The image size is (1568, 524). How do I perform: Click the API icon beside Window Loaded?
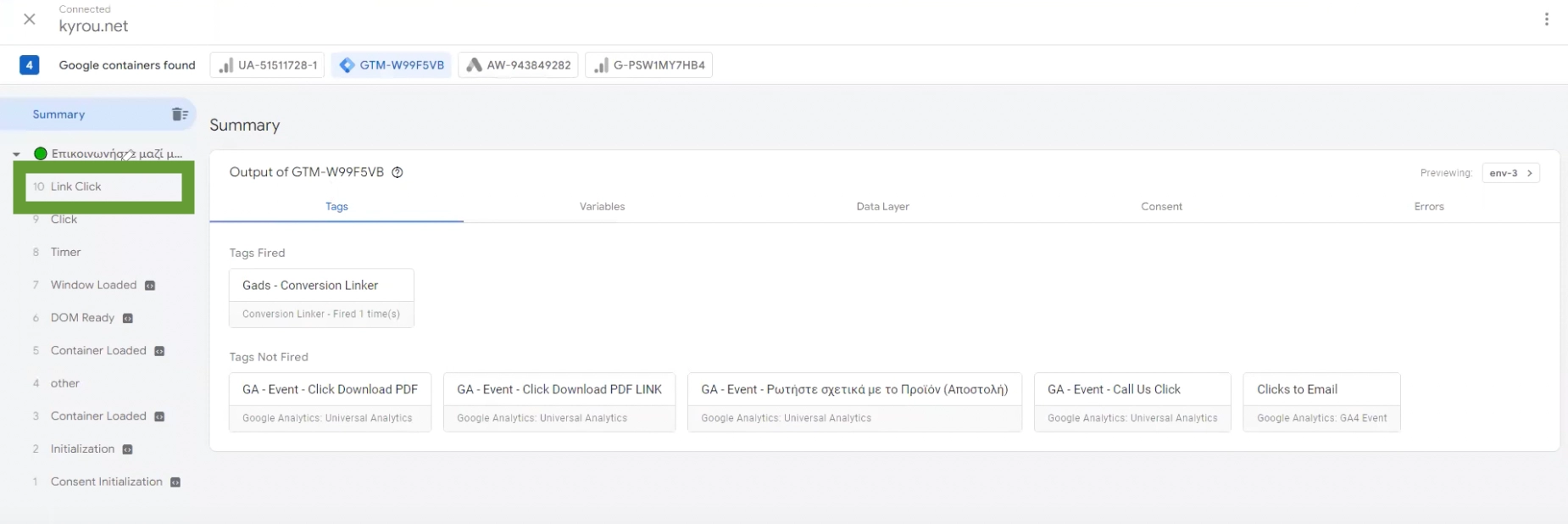150,286
